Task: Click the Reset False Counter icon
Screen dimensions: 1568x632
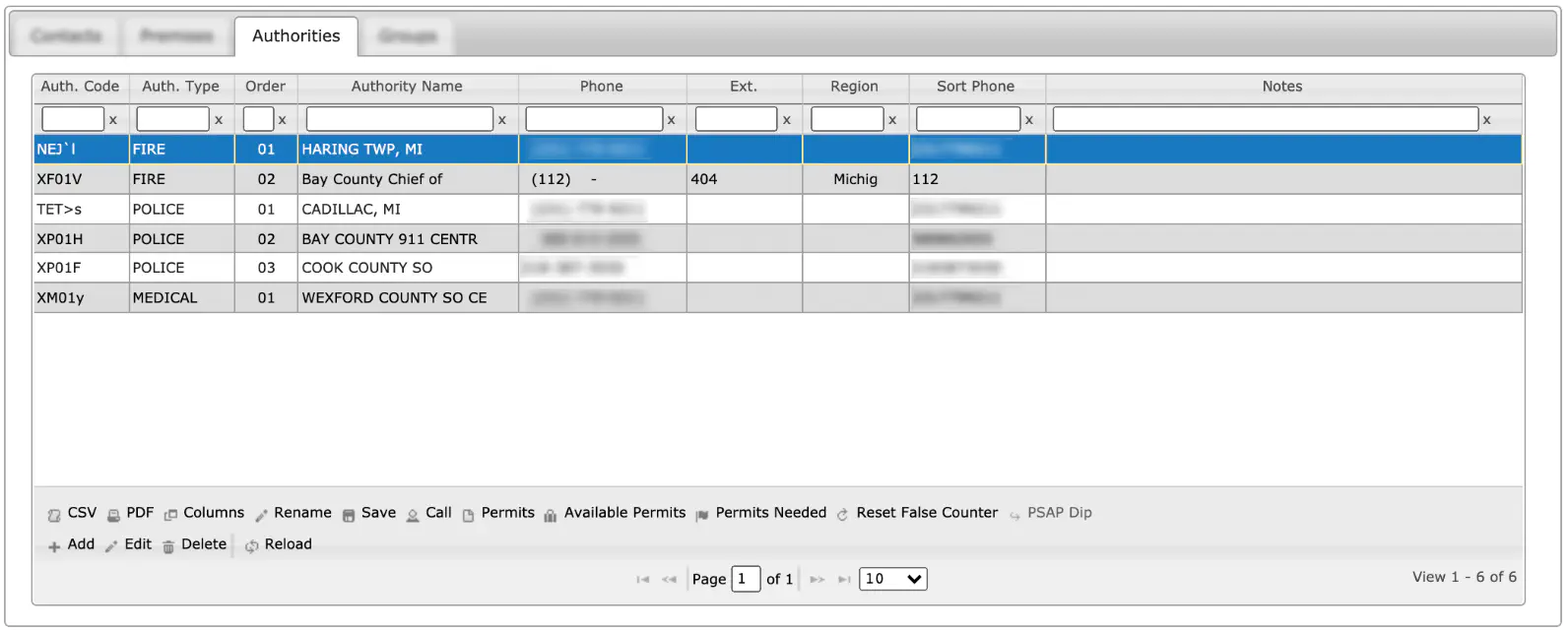Action: pos(843,515)
